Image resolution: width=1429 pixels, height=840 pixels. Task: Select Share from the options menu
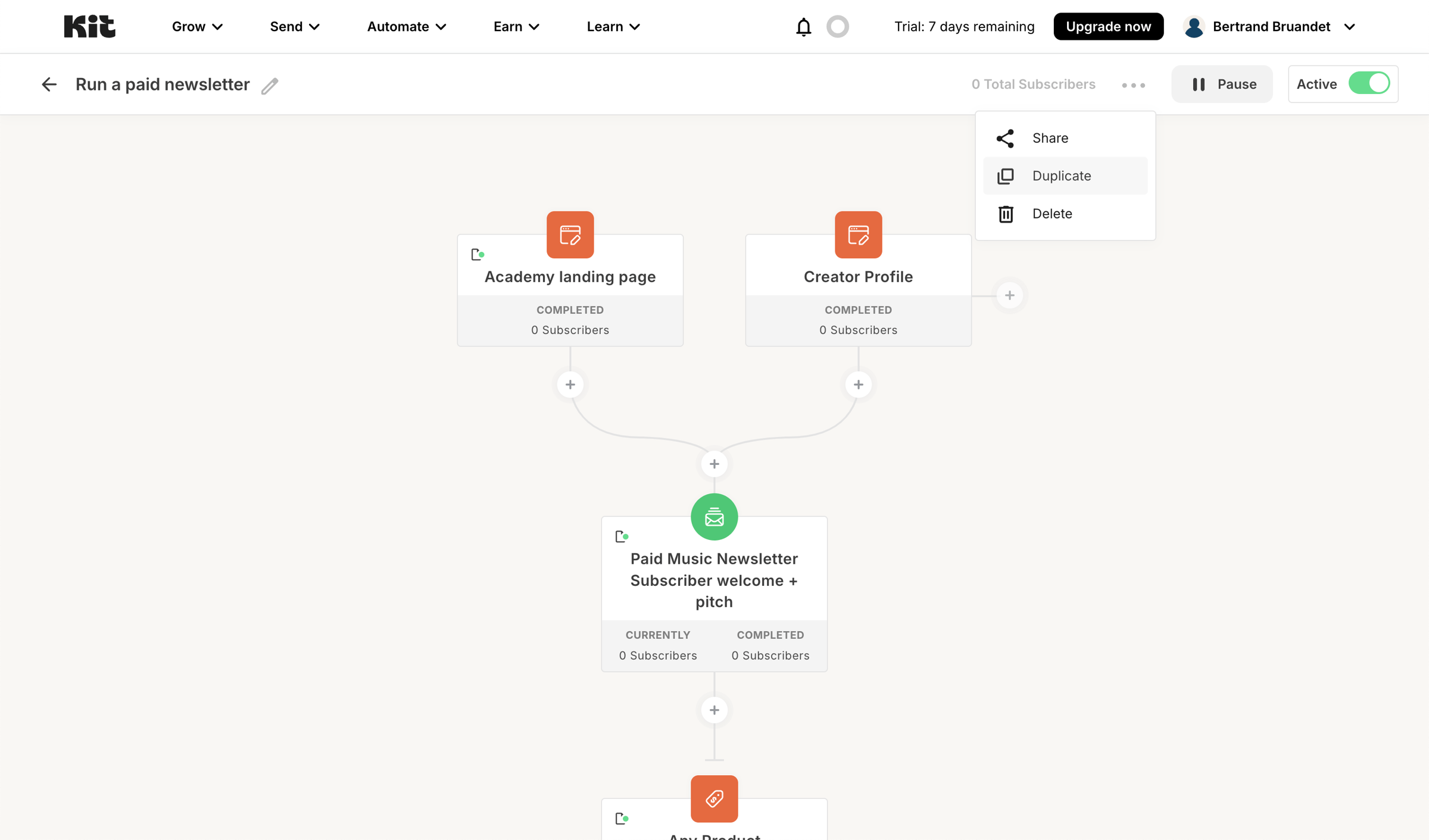click(1065, 138)
